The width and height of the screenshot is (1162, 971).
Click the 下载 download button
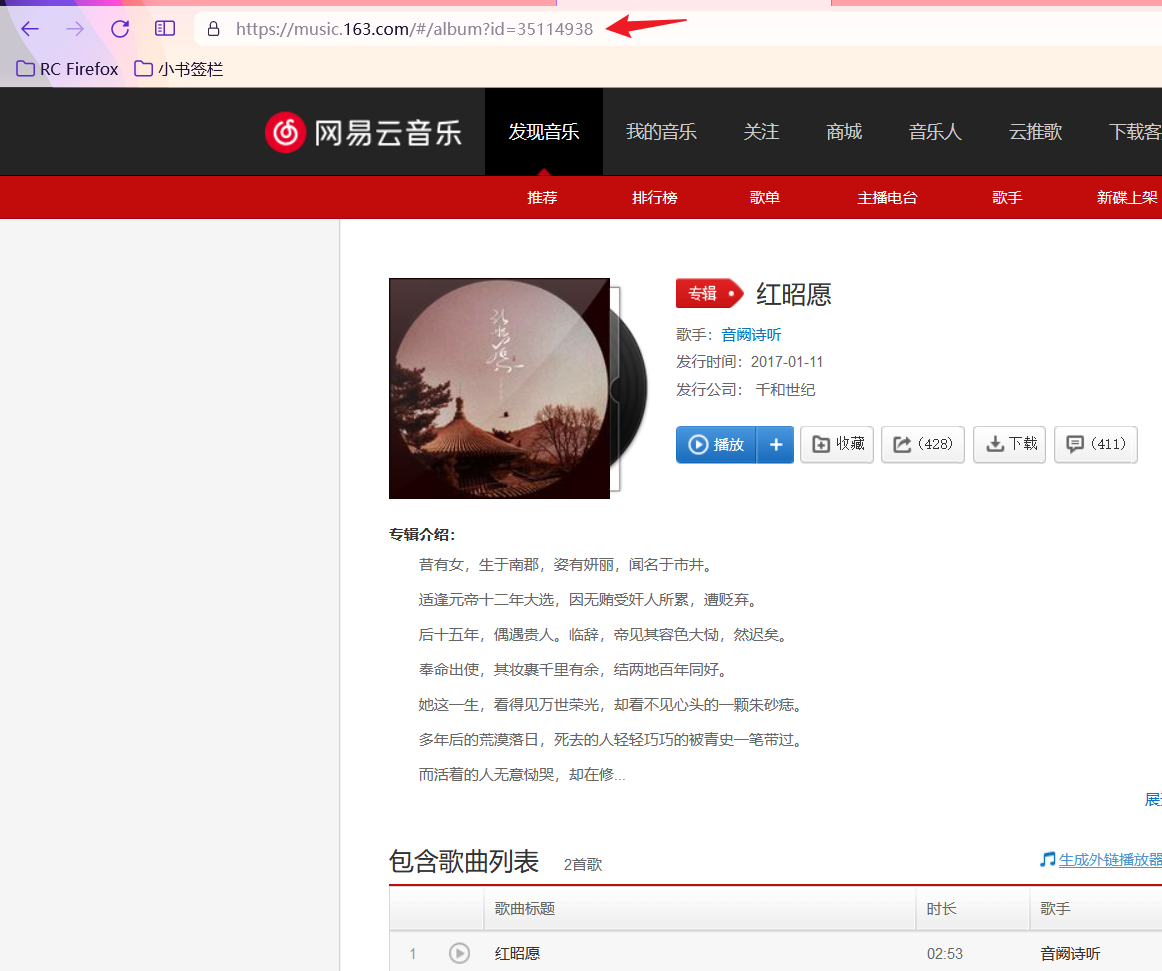[x=1009, y=444]
